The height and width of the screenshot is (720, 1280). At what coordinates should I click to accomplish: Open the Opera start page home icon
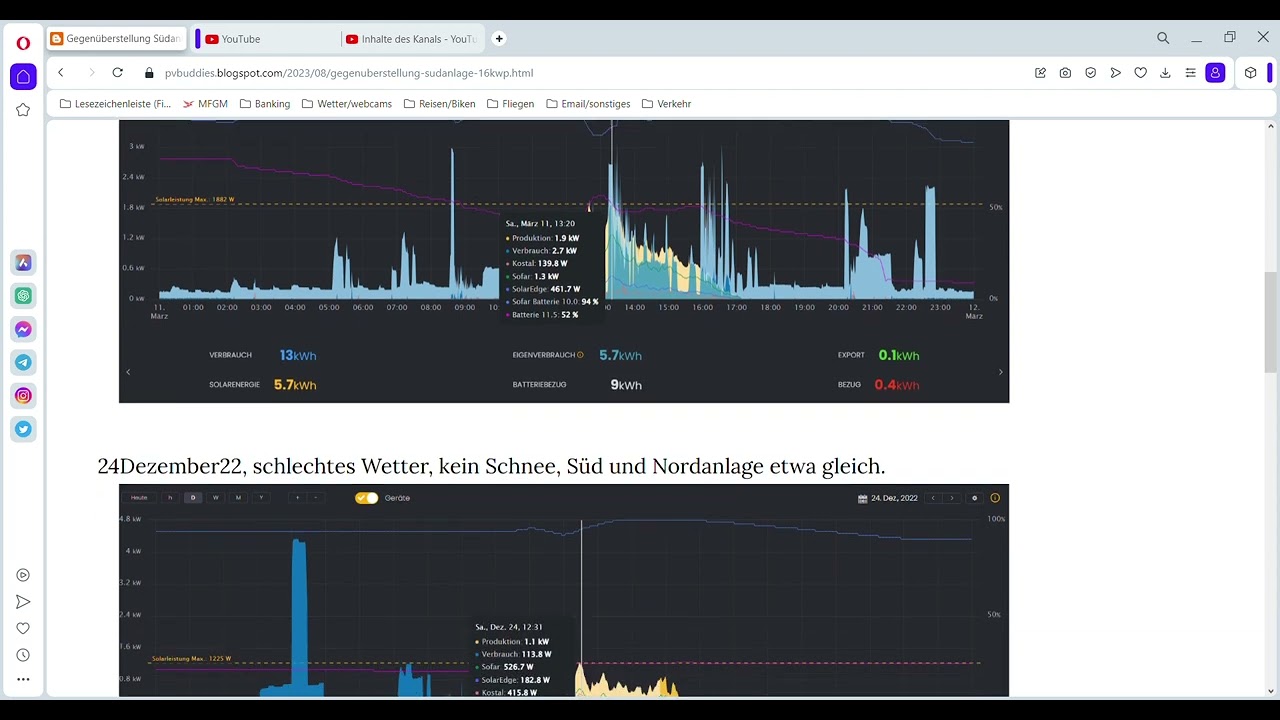[23, 77]
